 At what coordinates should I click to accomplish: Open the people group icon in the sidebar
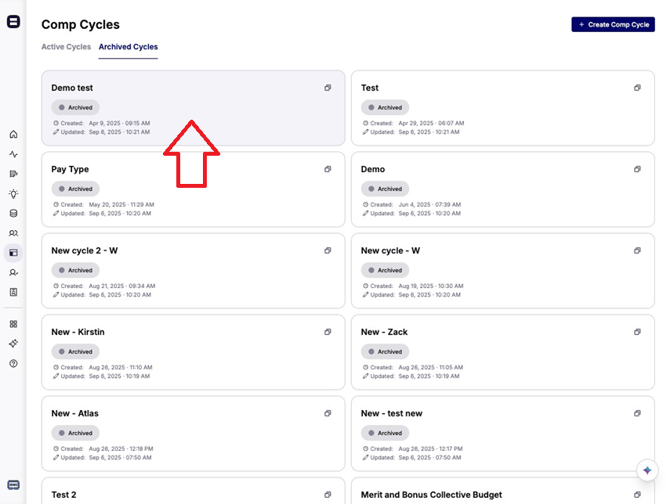[x=13, y=233]
